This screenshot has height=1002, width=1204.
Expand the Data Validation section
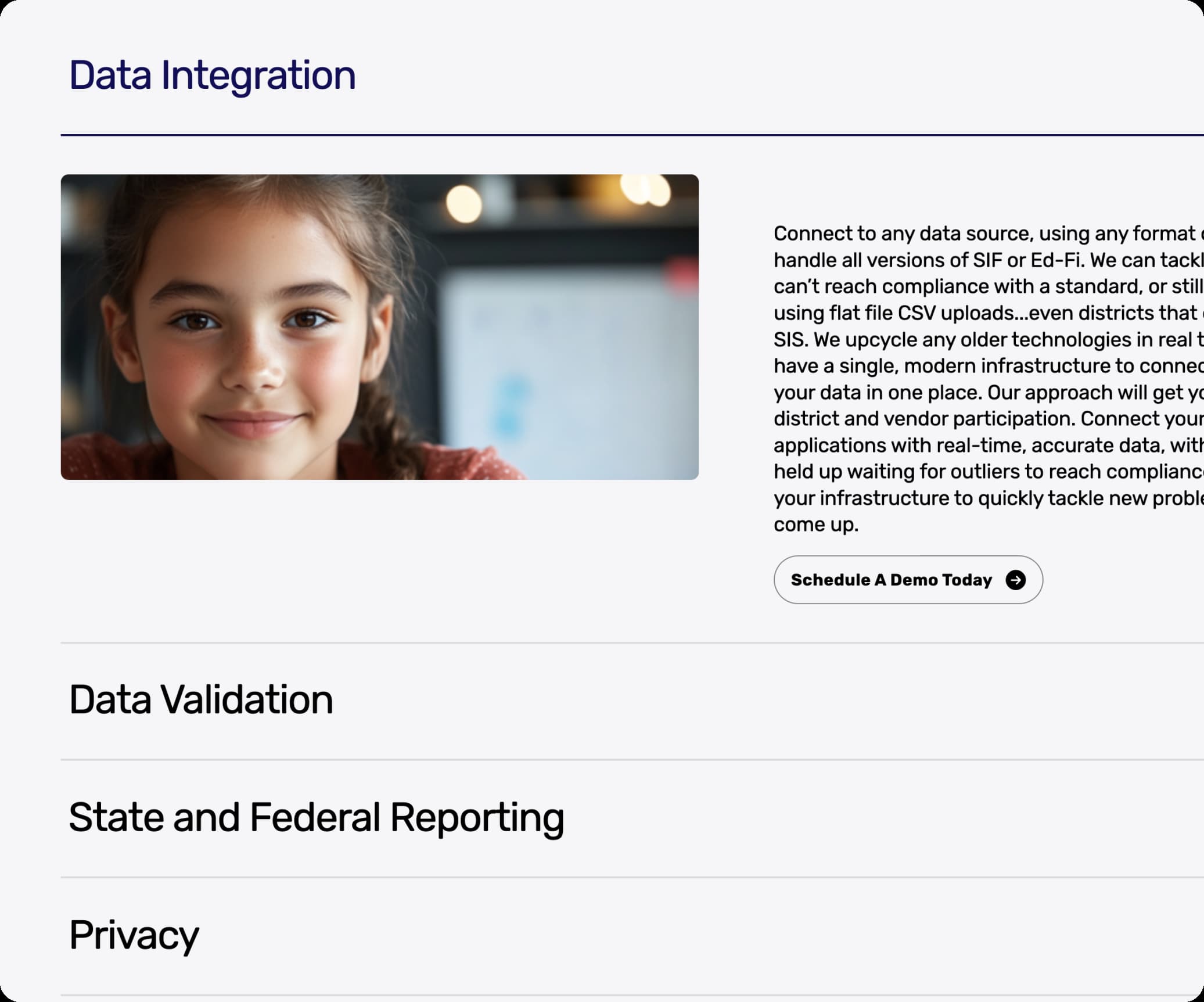[201, 699]
